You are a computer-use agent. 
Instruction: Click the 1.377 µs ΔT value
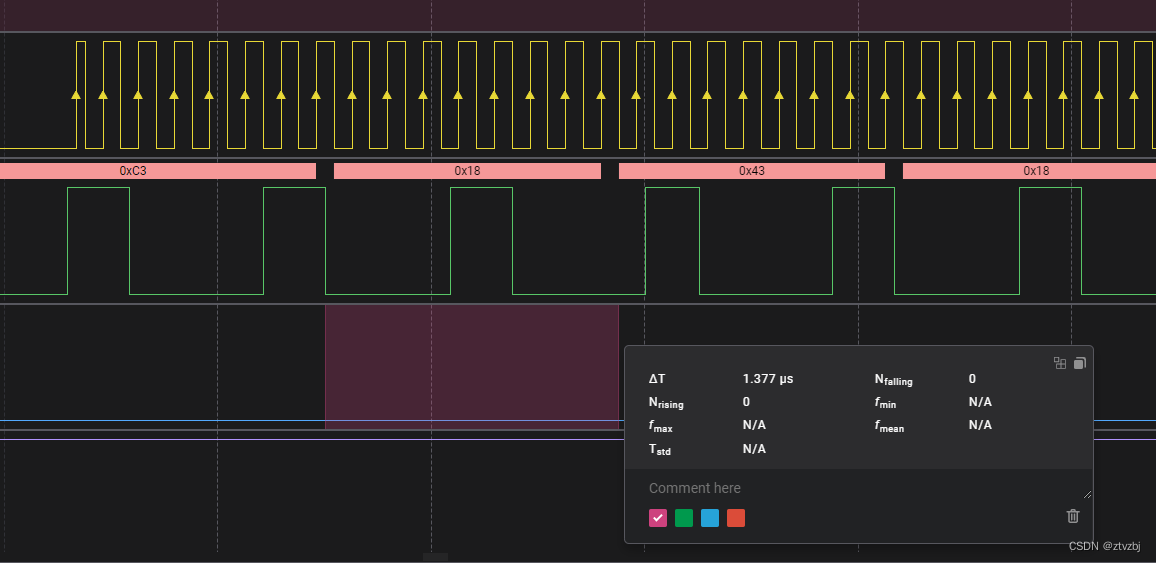[x=768, y=379]
